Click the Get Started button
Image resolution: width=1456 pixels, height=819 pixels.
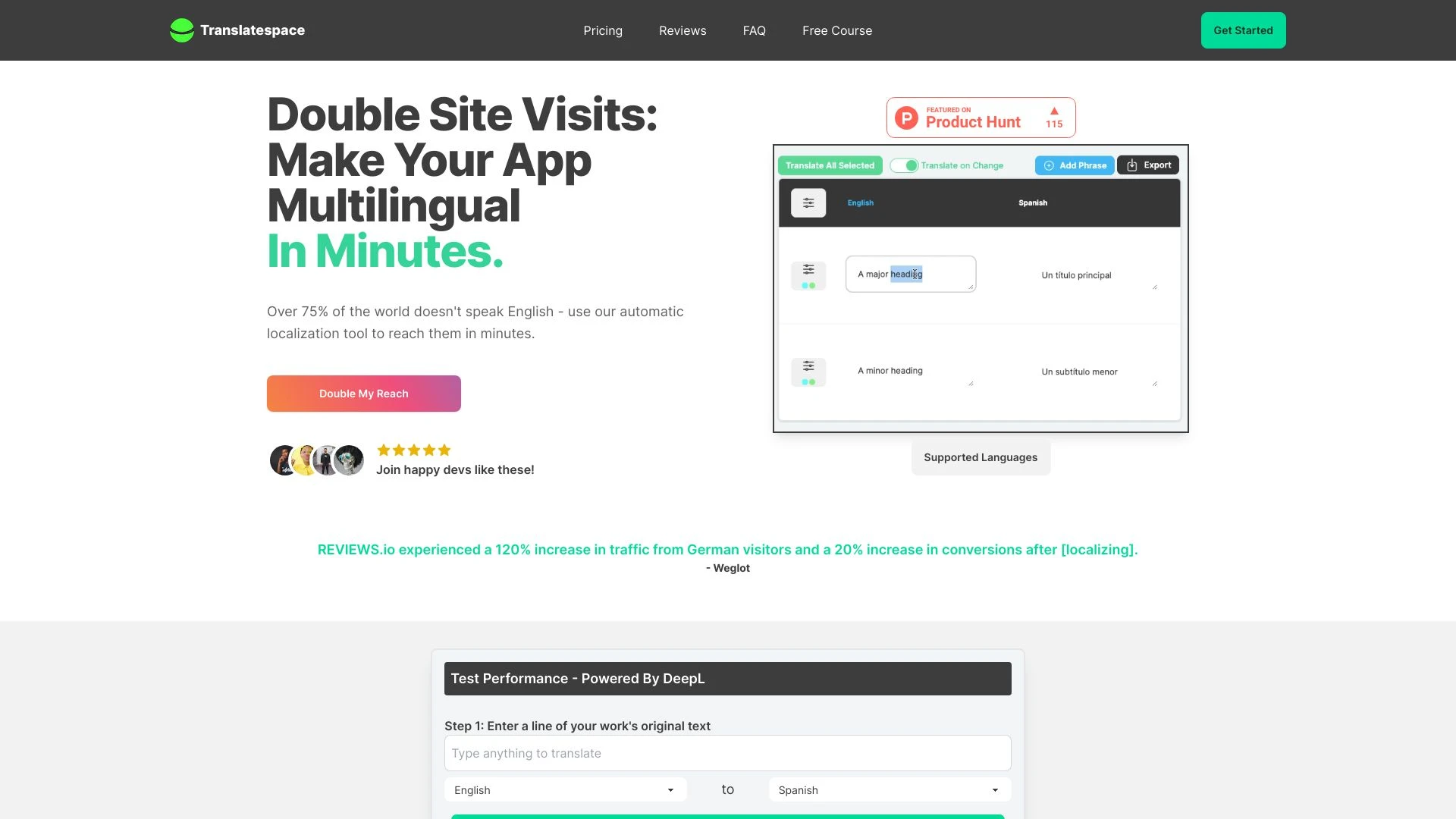click(1242, 30)
